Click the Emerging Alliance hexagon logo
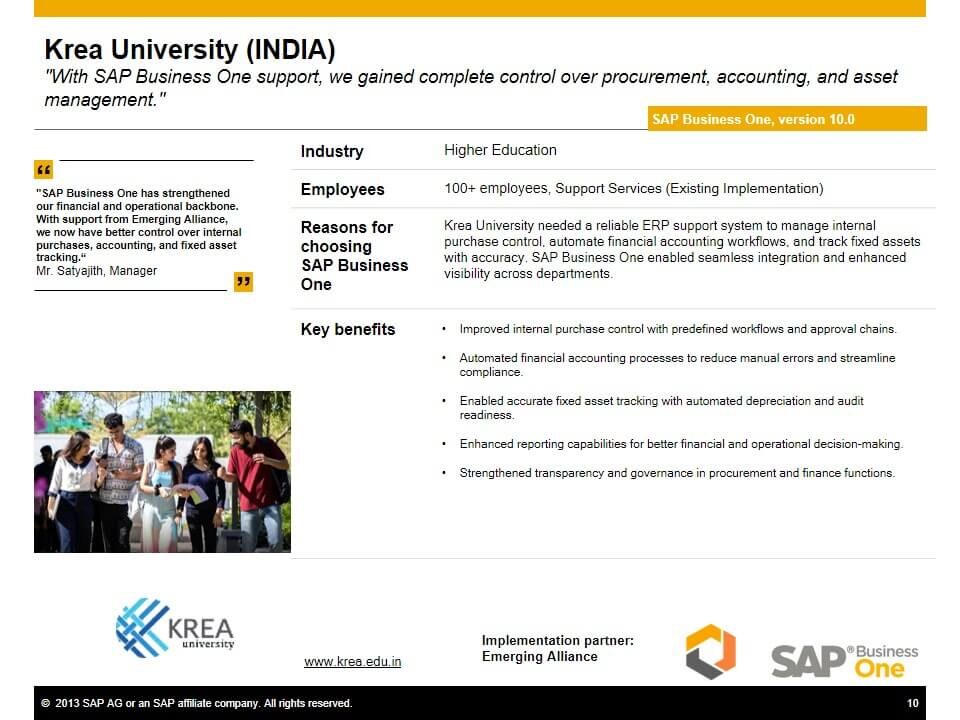 pyautogui.click(x=710, y=651)
